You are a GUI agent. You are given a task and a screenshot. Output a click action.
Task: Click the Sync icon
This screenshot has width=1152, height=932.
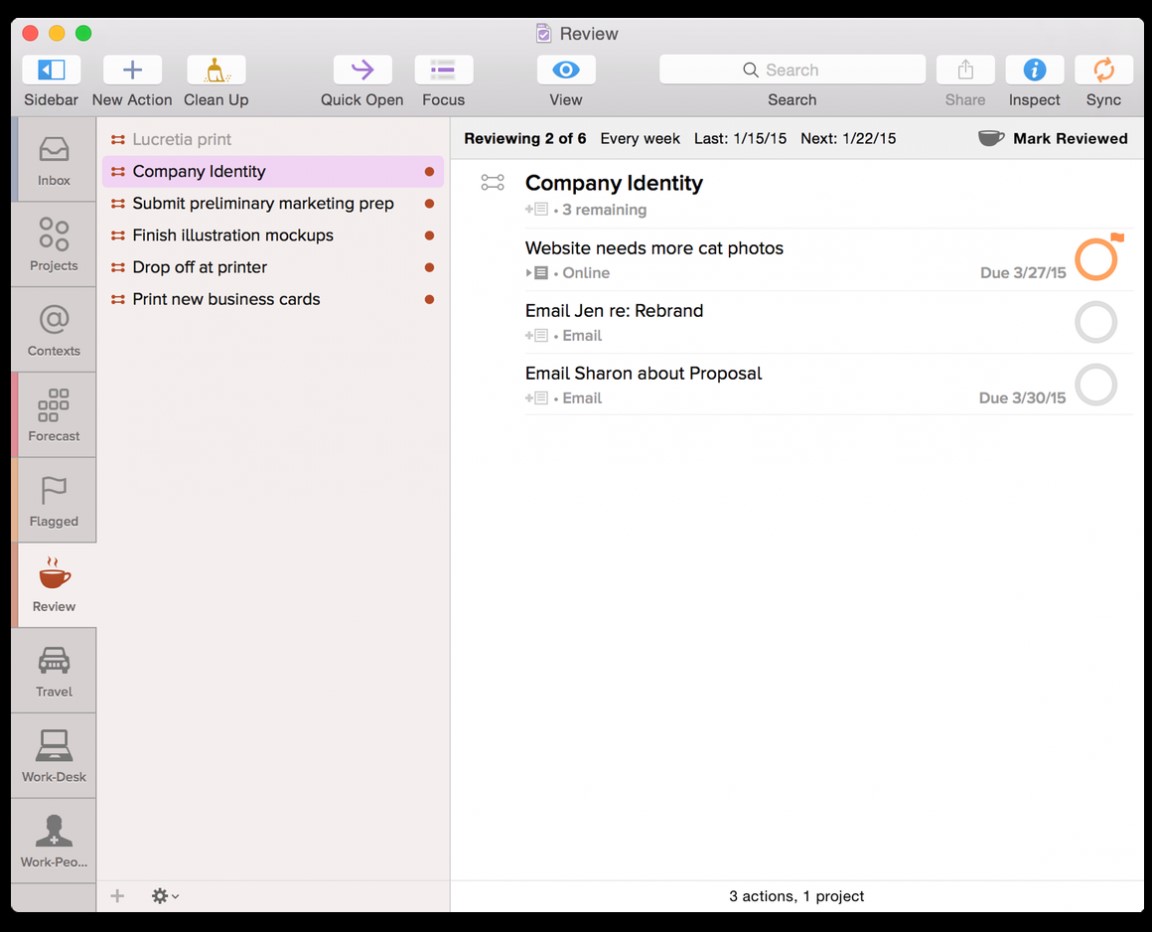pos(1103,69)
